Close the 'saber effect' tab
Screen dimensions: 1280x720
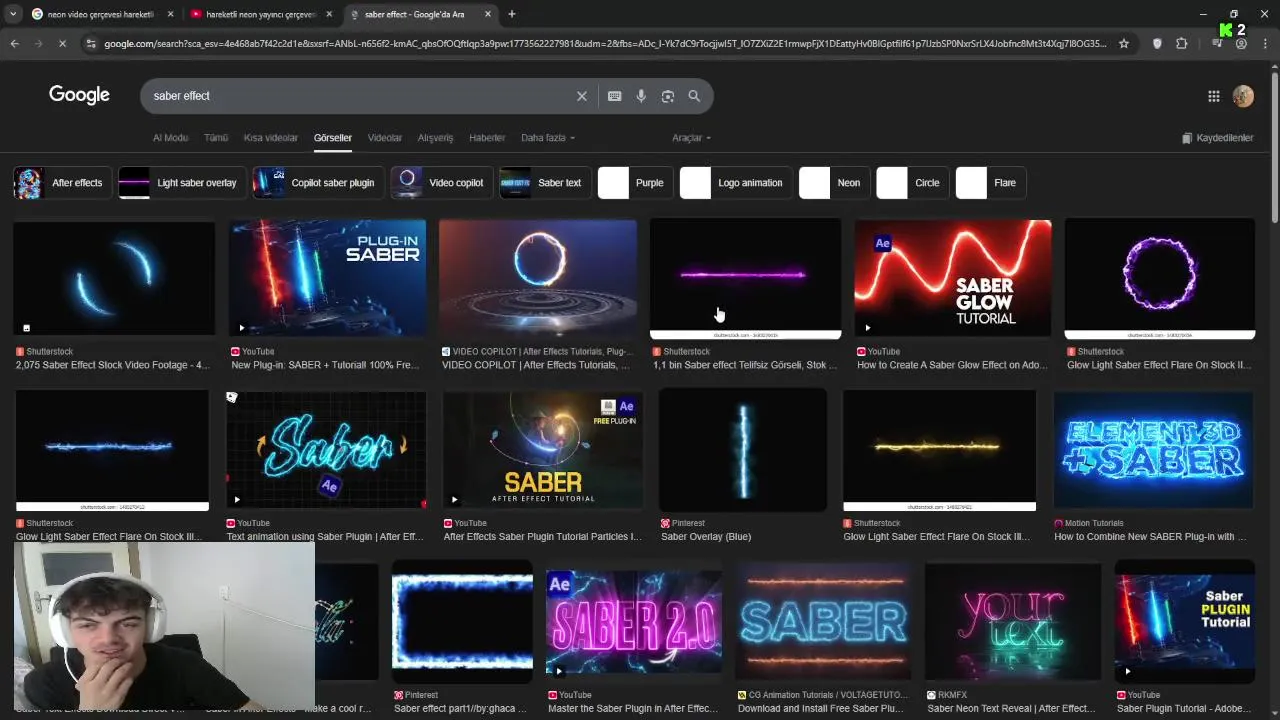point(488,14)
